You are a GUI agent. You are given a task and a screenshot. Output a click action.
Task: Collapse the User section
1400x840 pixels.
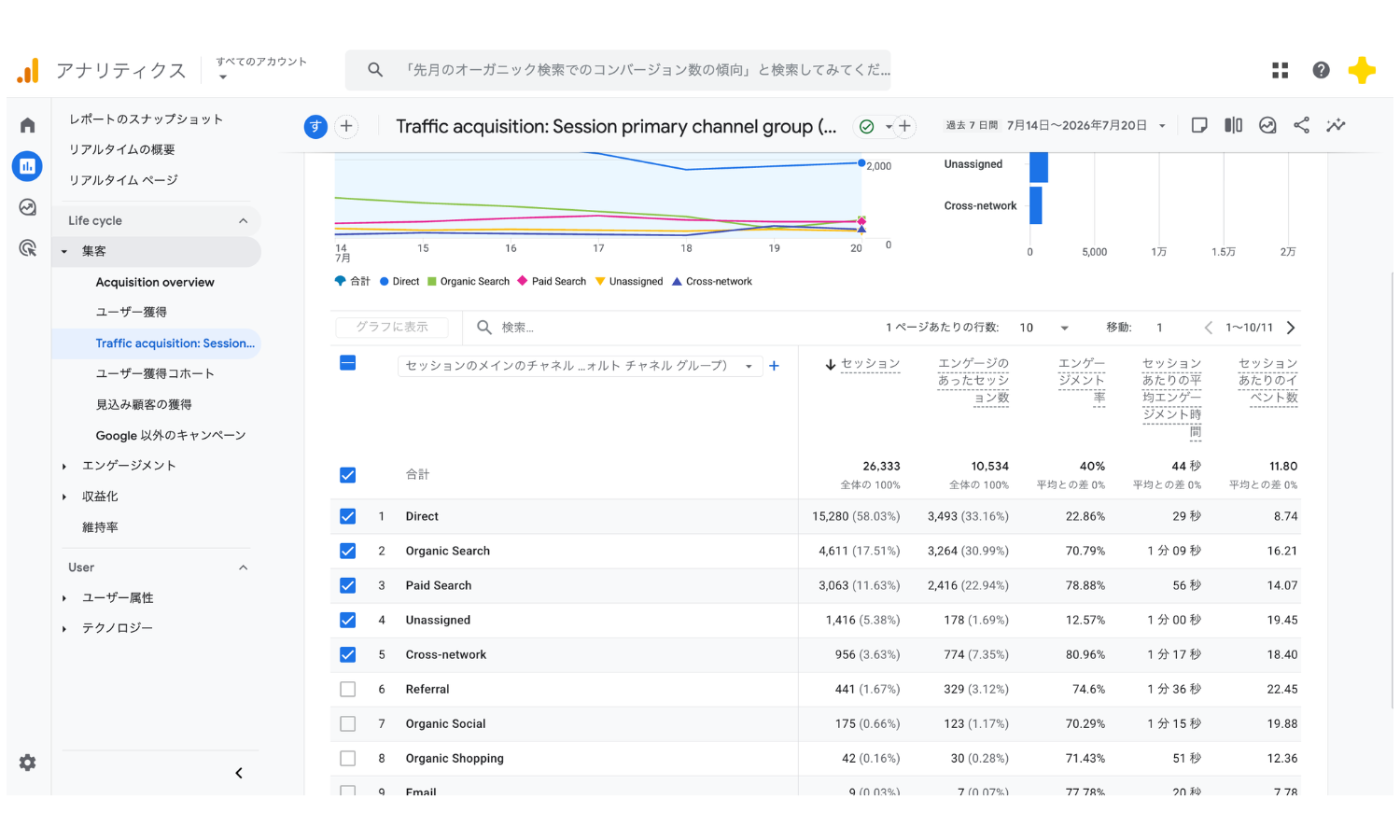pyautogui.click(x=244, y=567)
